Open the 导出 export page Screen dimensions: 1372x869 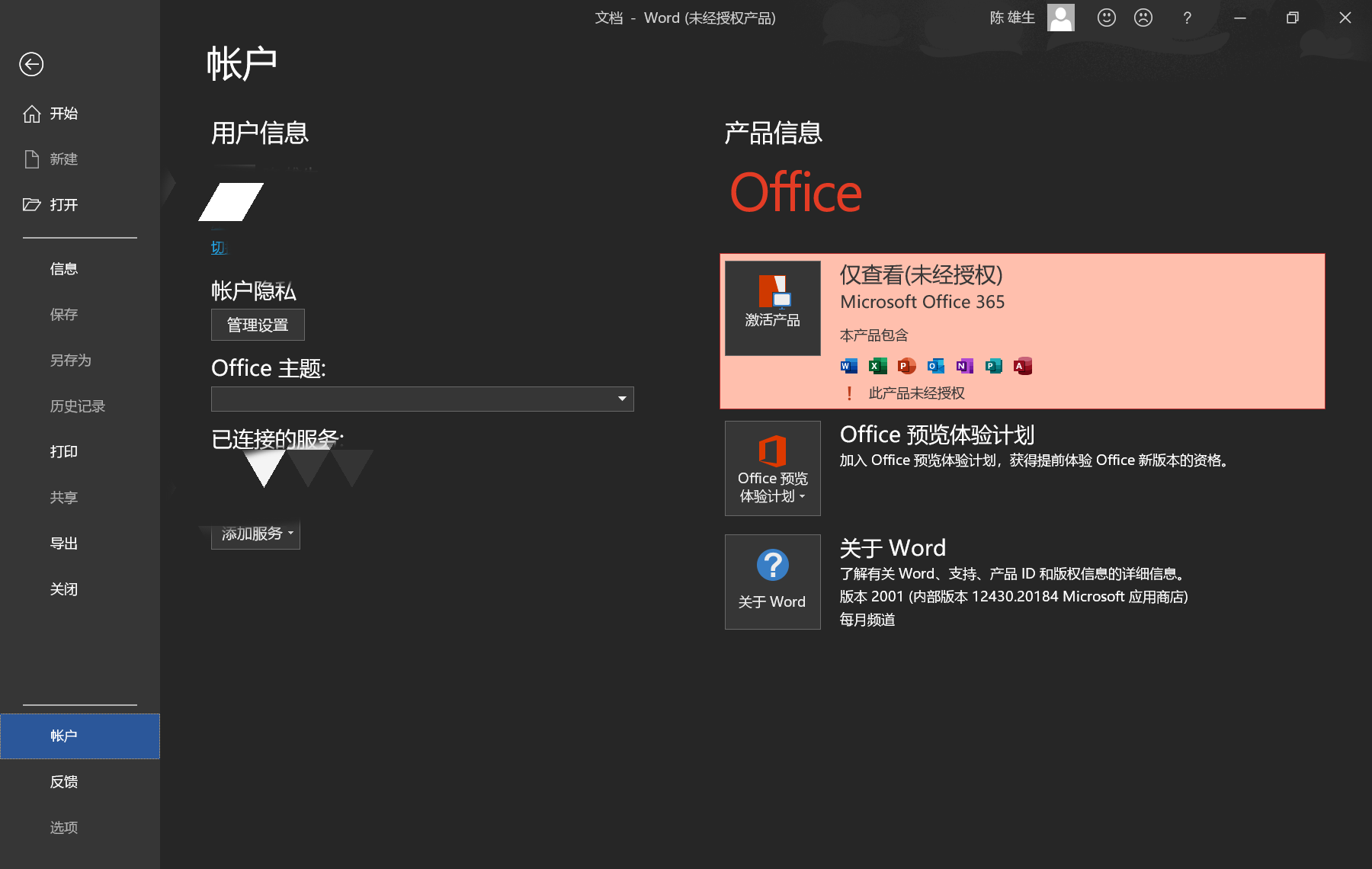pos(80,544)
